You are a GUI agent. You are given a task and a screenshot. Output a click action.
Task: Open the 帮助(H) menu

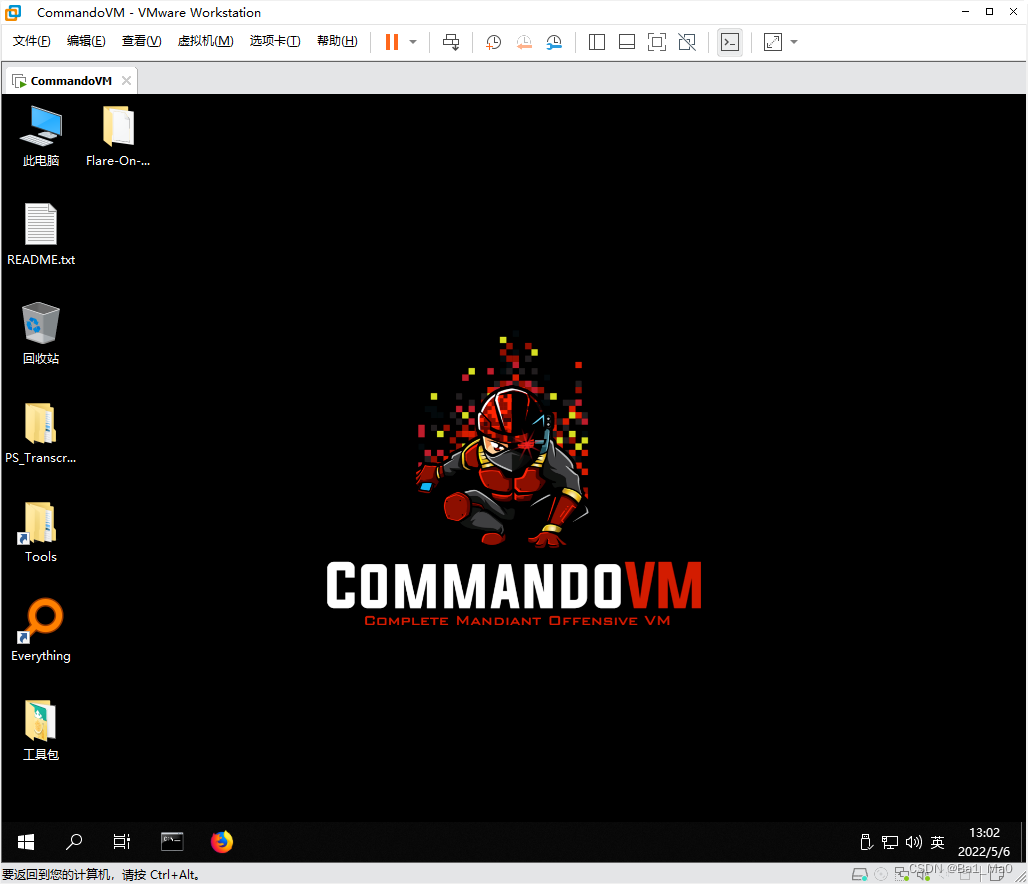tap(337, 41)
